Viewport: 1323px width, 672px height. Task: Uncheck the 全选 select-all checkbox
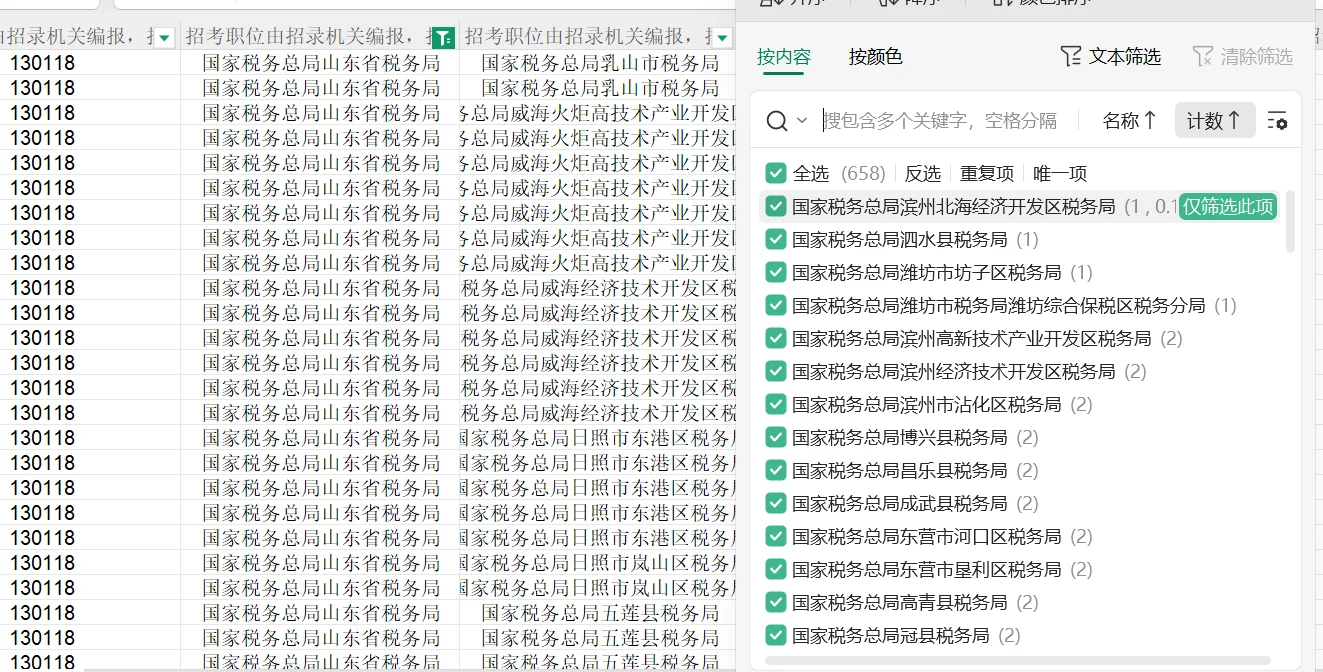click(x=776, y=172)
